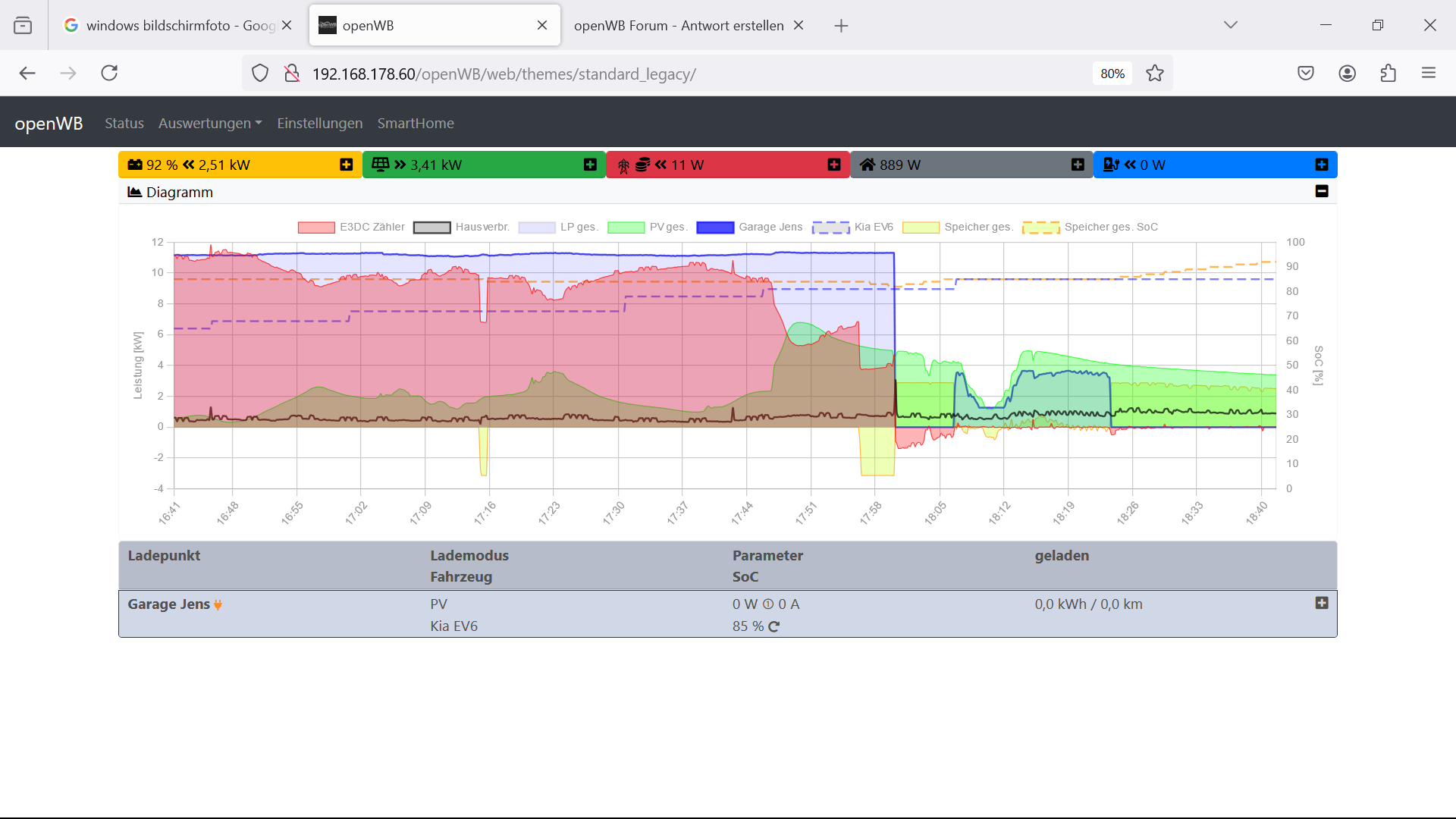The width and height of the screenshot is (1456, 819).
Task: Go back in browser history
Action: click(x=27, y=73)
